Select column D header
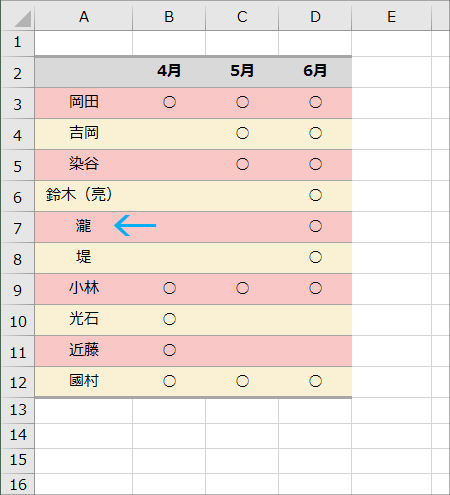The image size is (450, 495). pyautogui.click(x=315, y=17)
